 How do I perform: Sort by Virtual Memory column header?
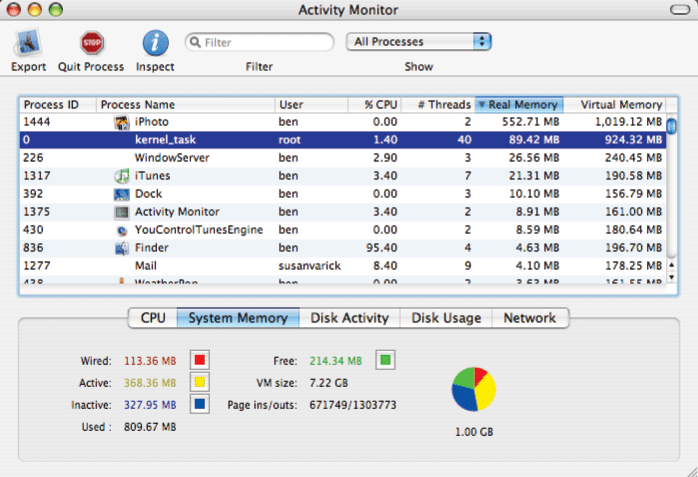(x=615, y=105)
